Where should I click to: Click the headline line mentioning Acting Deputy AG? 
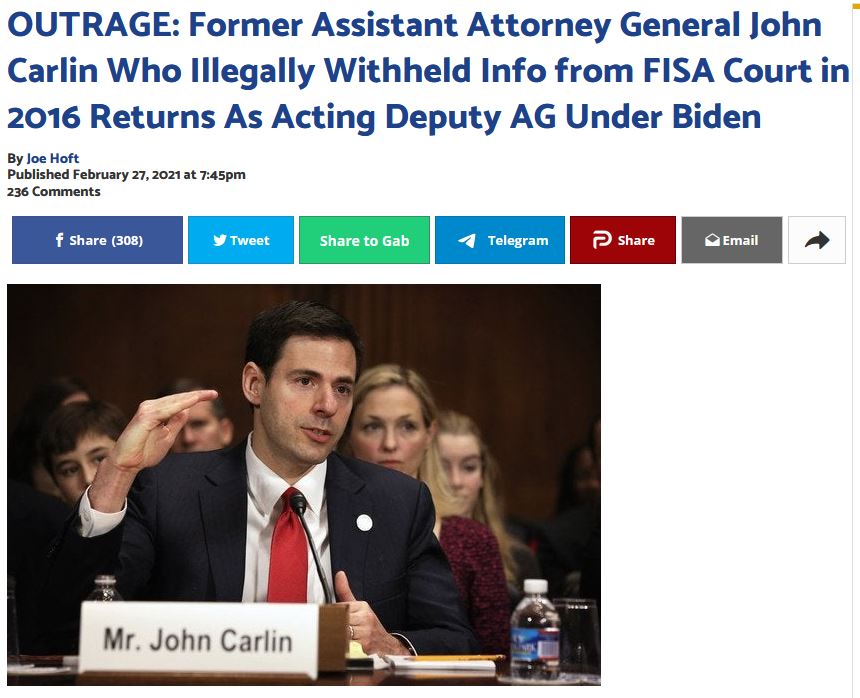pyautogui.click(x=384, y=117)
